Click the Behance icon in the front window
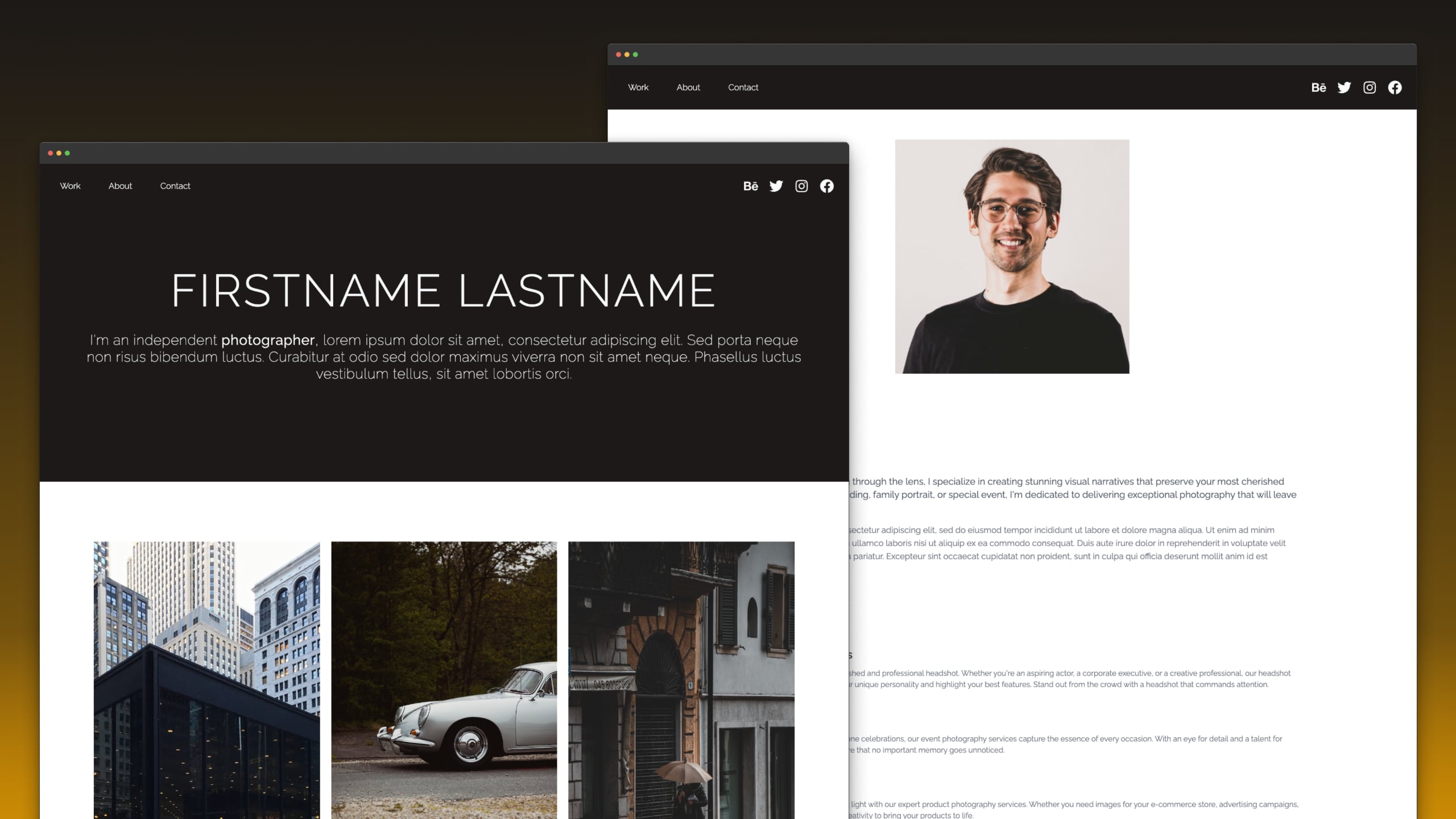This screenshot has width=1456, height=819. click(x=750, y=186)
